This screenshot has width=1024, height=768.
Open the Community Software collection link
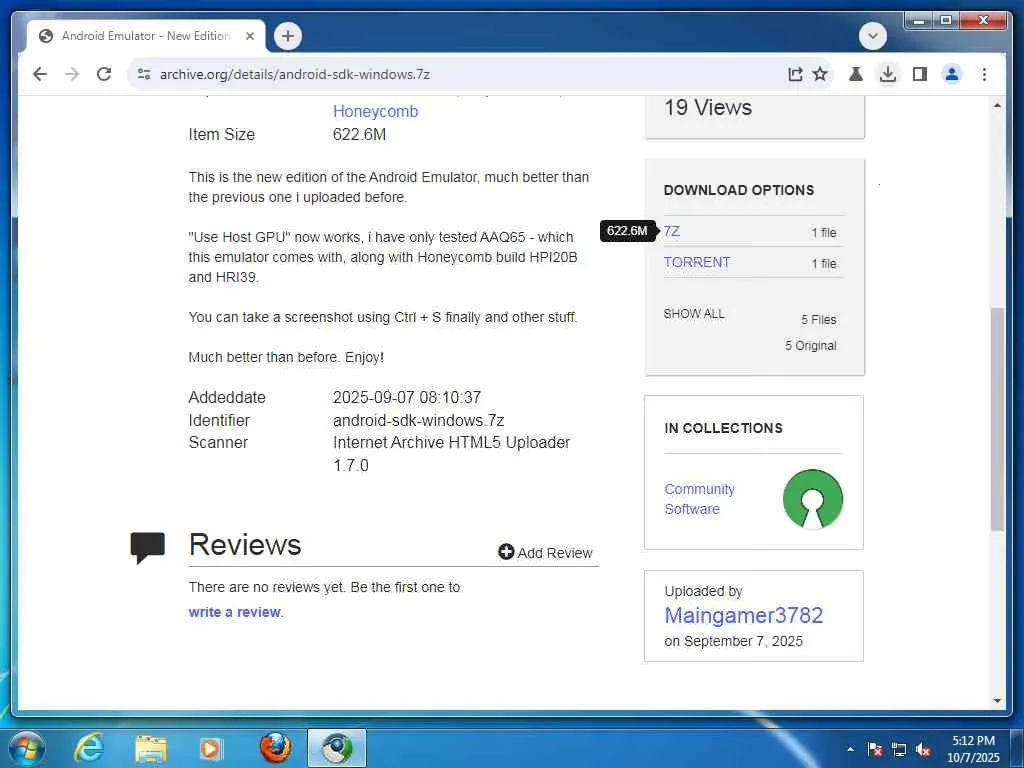pyautogui.click(x=699, y=499)
